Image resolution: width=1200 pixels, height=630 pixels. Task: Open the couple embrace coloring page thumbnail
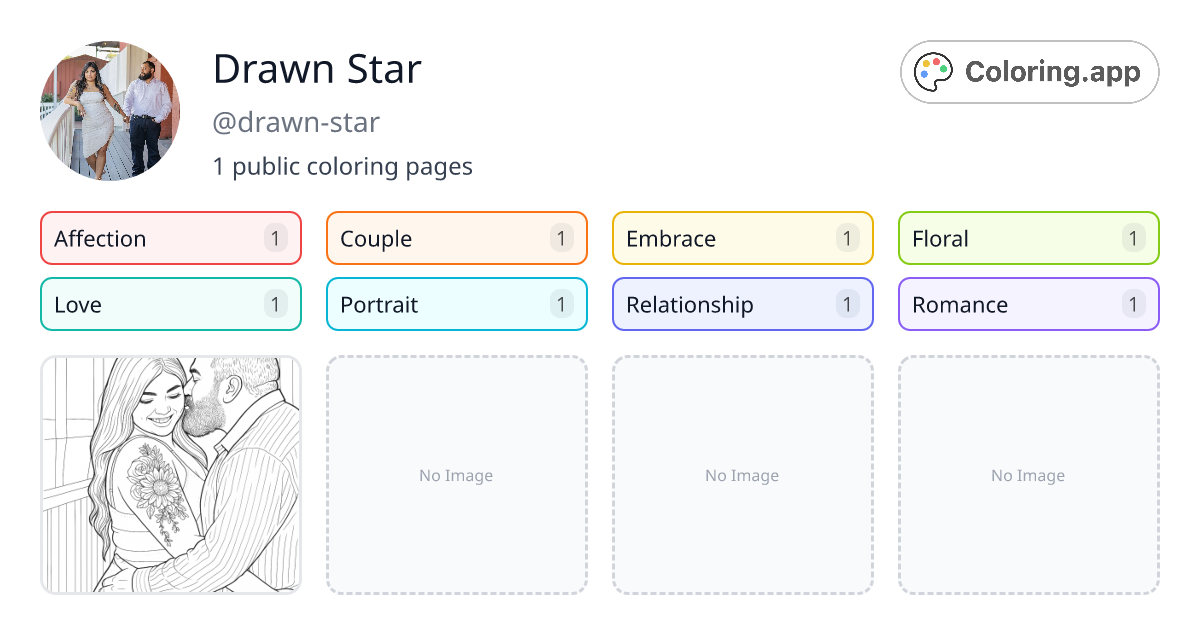pos(171,475)
